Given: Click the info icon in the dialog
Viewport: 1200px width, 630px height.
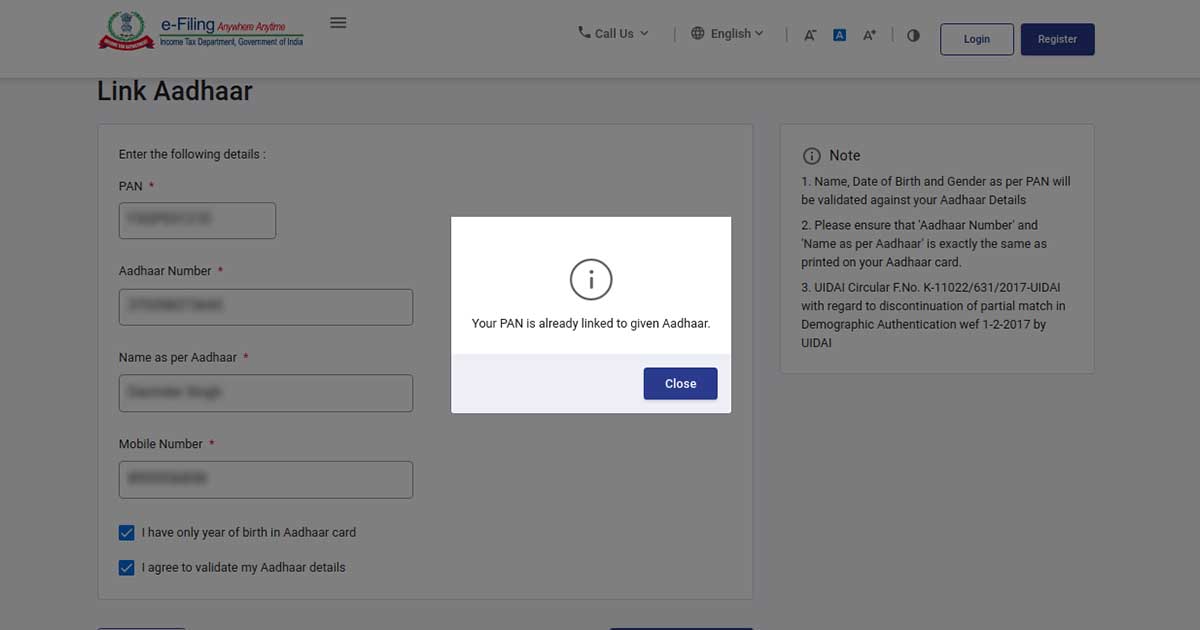Looking at the screenshot, I should pyautogui.click(x=590, y=279).
